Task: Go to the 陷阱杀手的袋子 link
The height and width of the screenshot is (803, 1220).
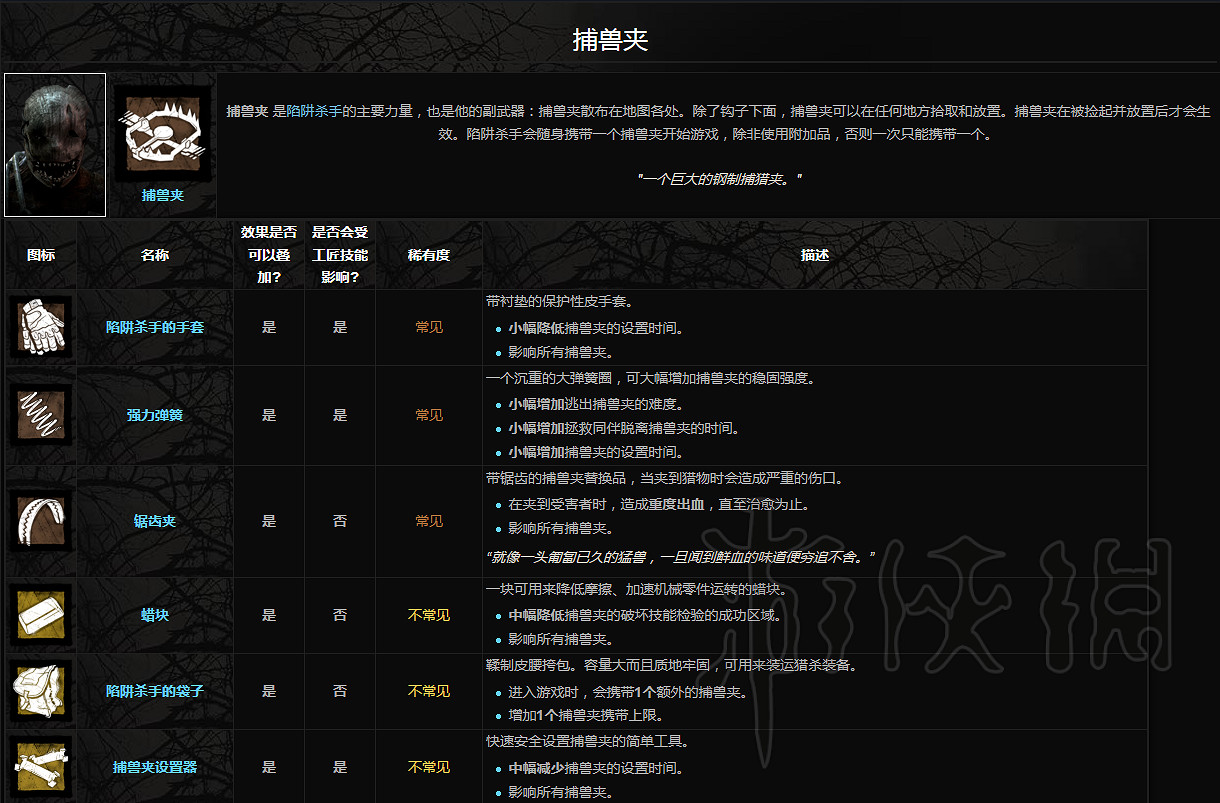Action: [x=155, y=691]
